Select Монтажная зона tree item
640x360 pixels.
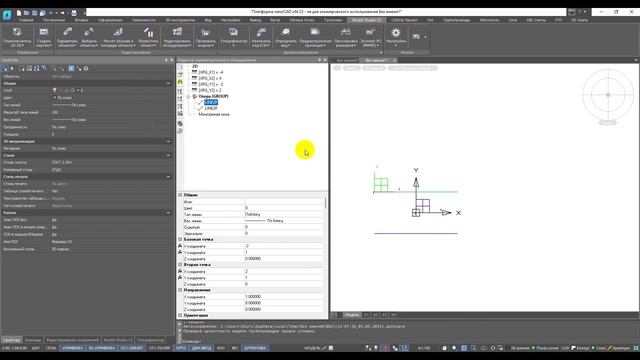(x=214, y=114)
